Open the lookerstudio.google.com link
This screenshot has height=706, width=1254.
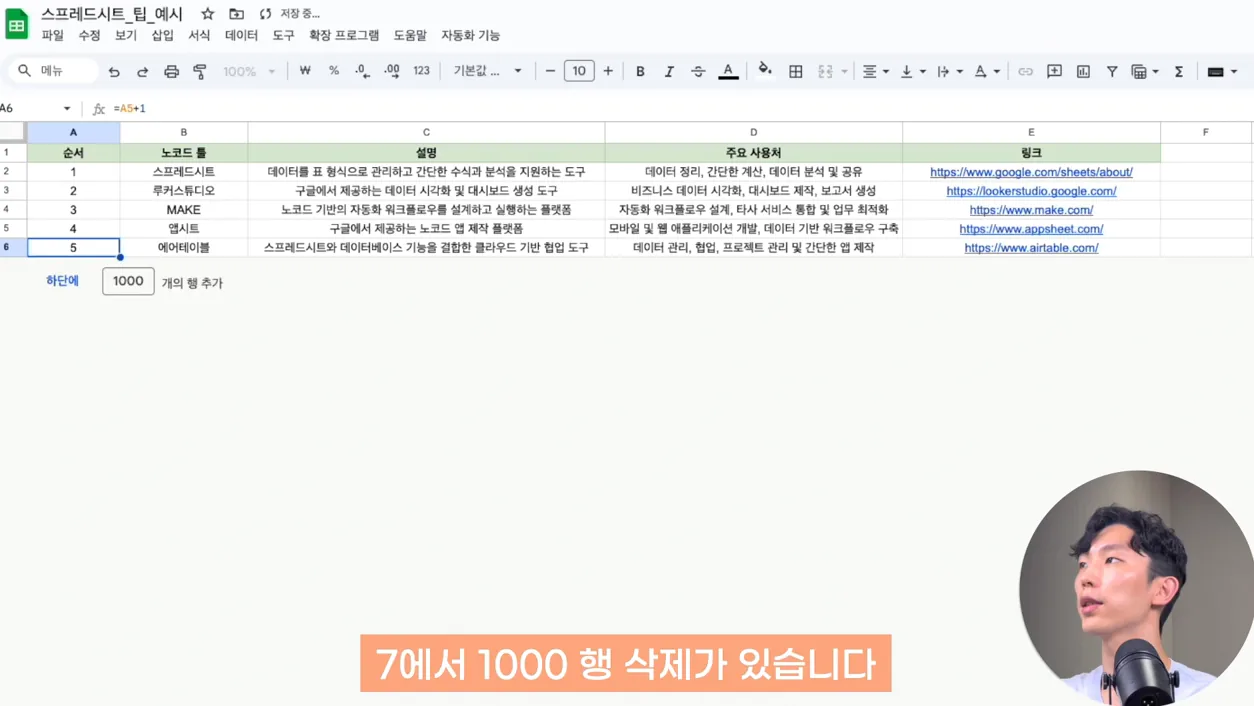pos(1031,191)
